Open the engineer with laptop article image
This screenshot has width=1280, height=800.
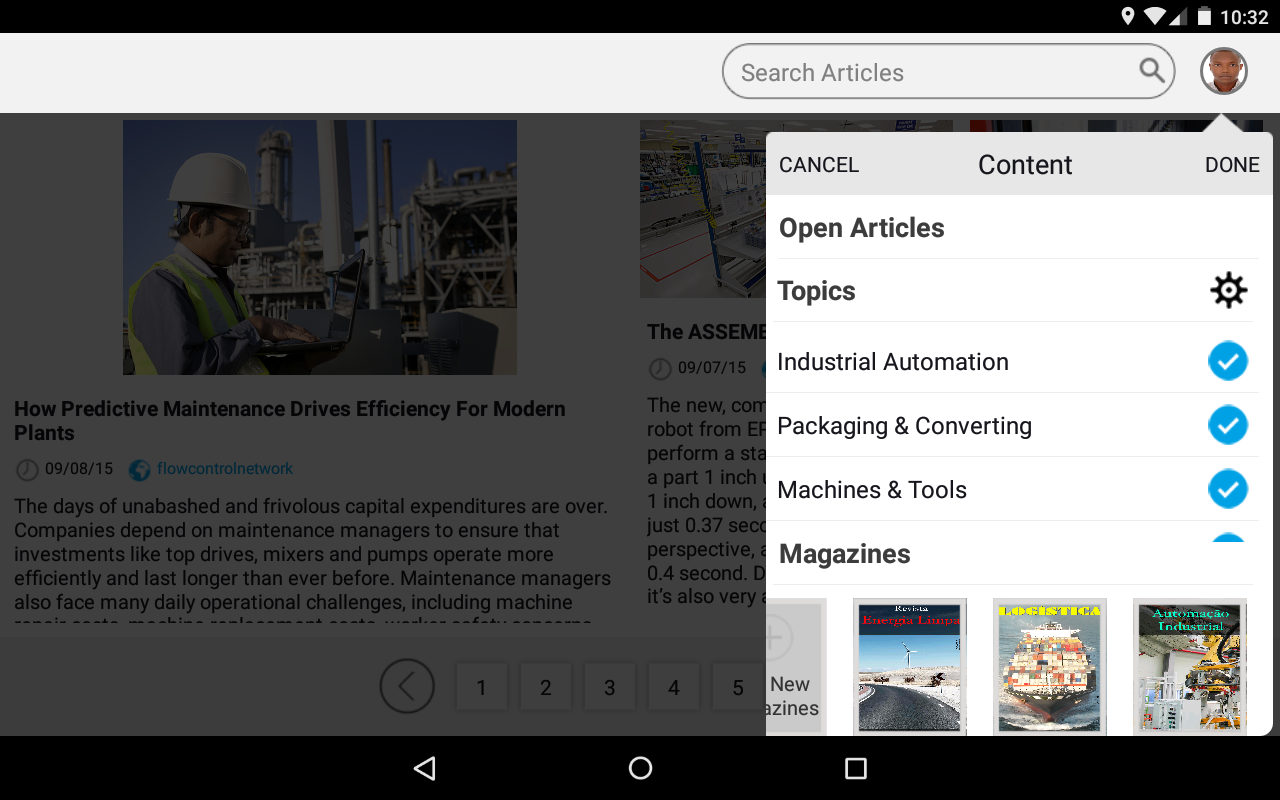pos(320,248)
